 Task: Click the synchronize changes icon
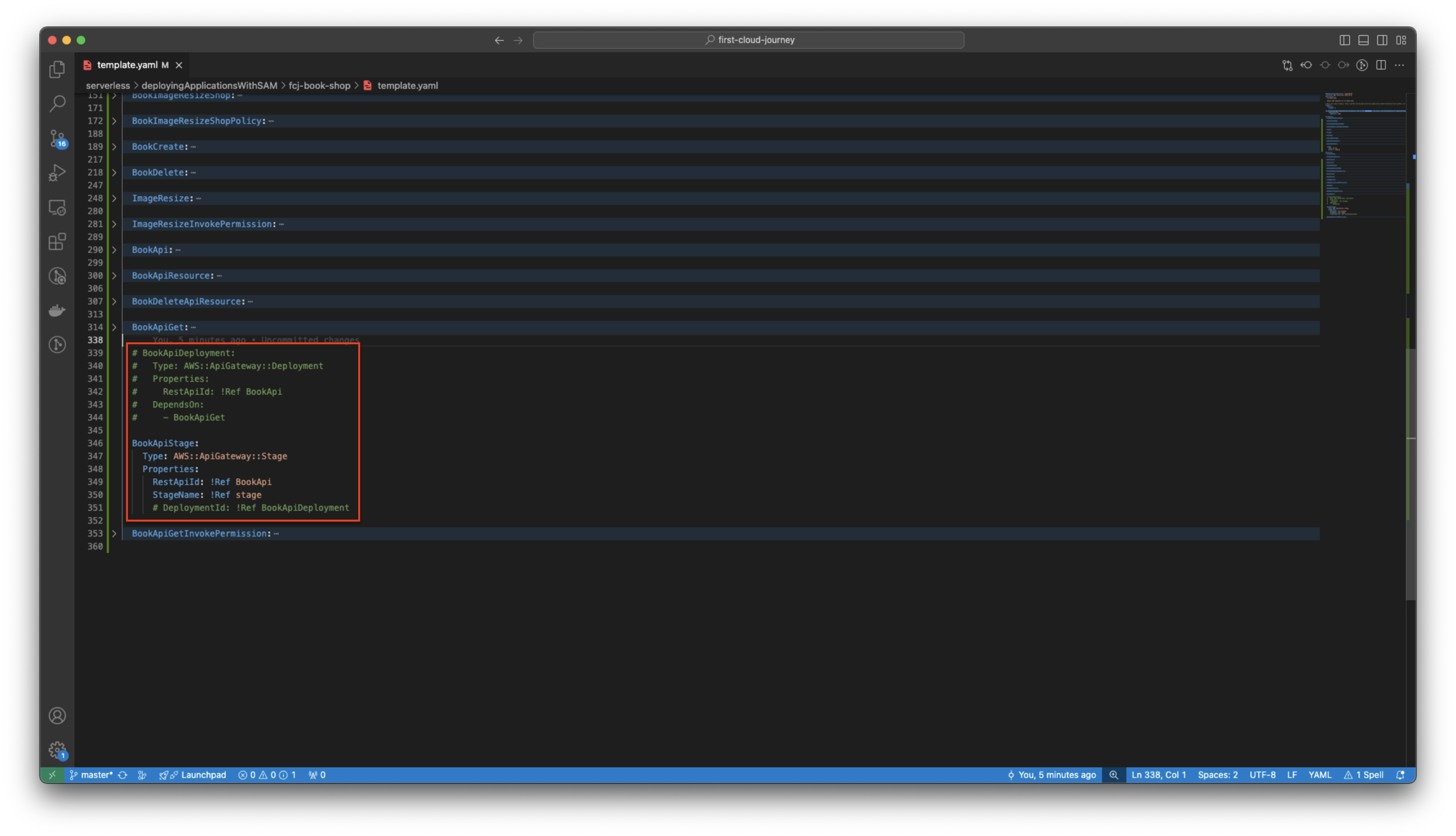click(123, 775)
